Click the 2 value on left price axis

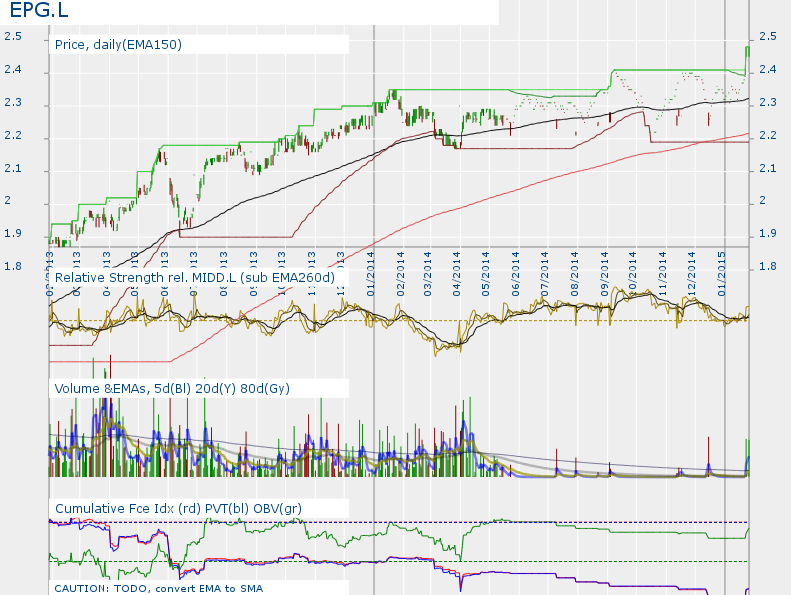tap(8, 201)
